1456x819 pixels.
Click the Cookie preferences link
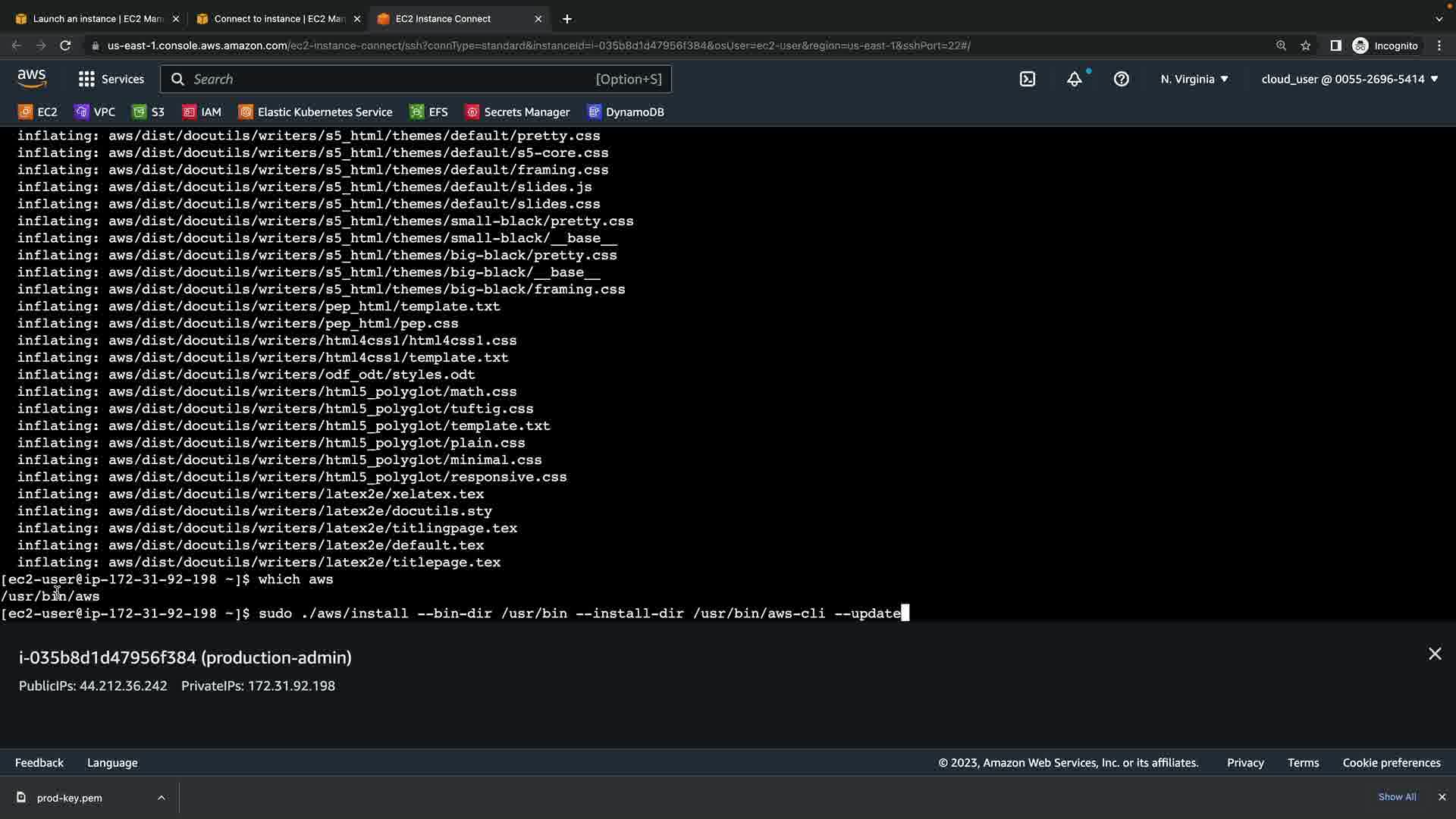[1391, 763]
